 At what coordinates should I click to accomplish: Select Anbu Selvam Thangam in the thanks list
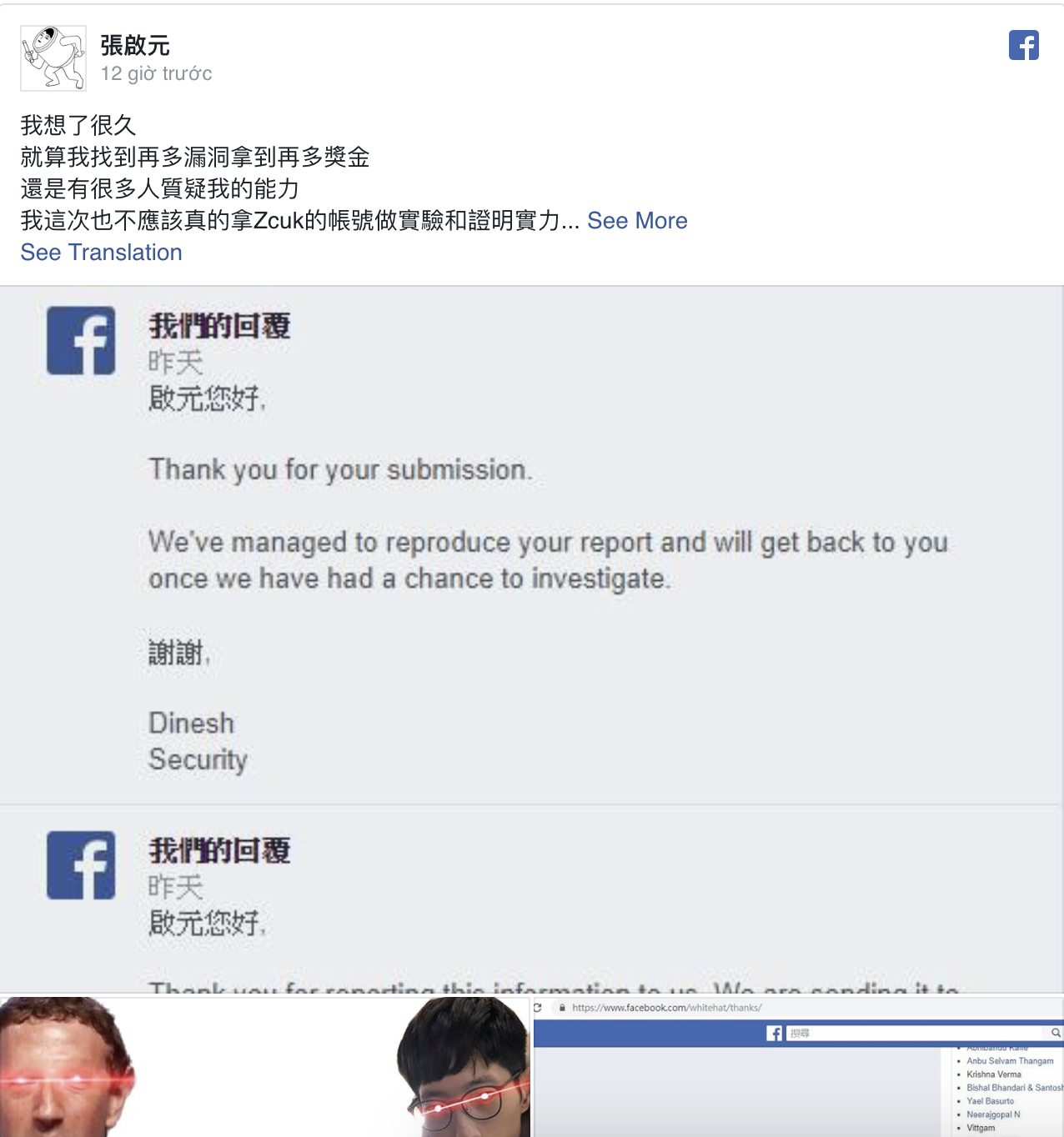pos(1010,1061)
